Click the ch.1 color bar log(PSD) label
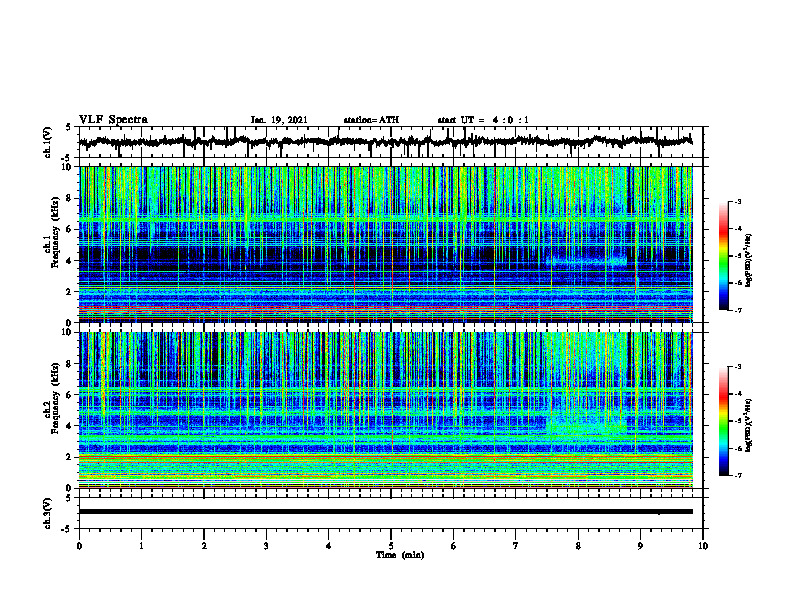The width and height of the screenshot is (792, 612). click(x=749, y=261)
